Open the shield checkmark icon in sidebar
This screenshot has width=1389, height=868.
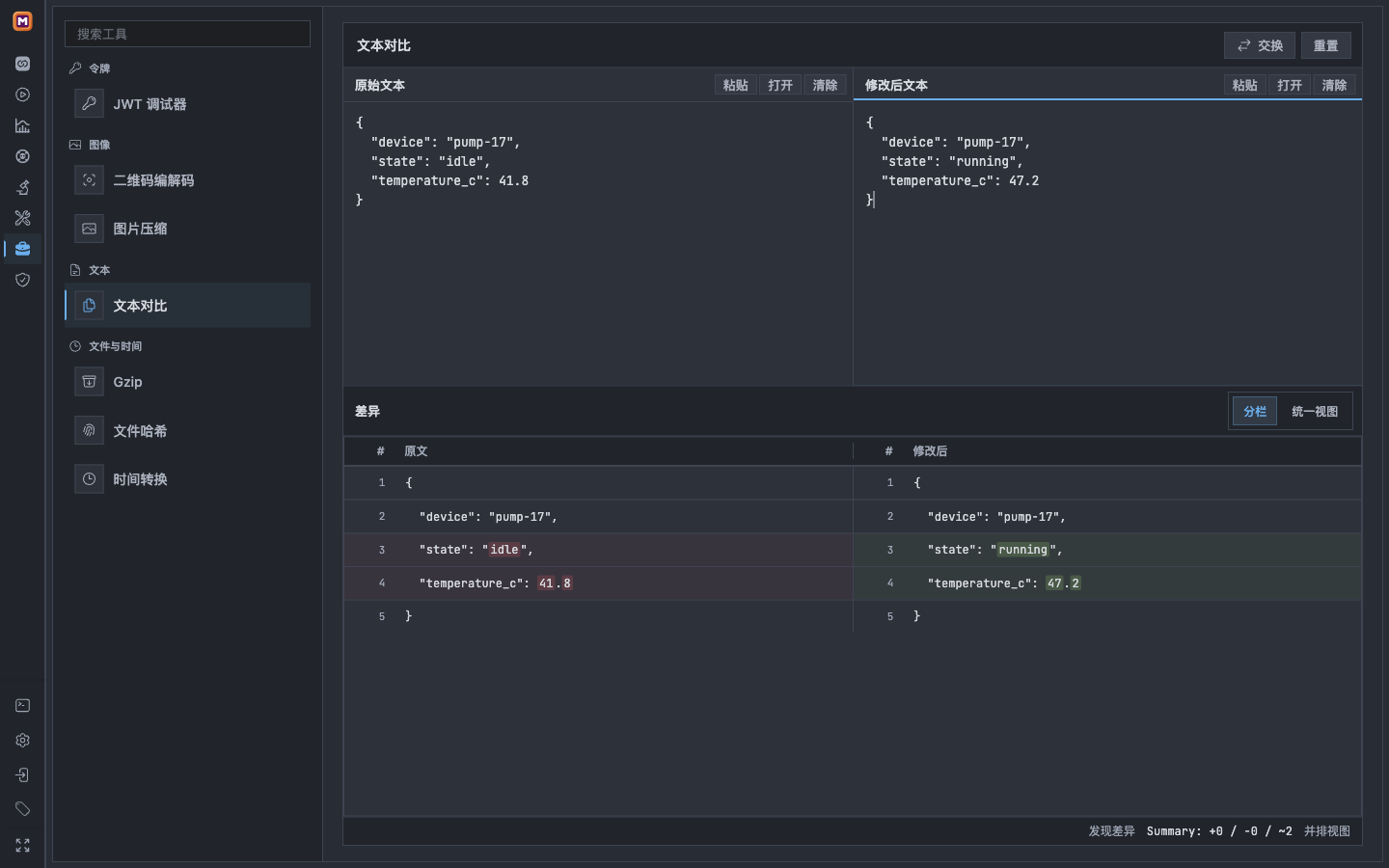[x=22, y=280]
